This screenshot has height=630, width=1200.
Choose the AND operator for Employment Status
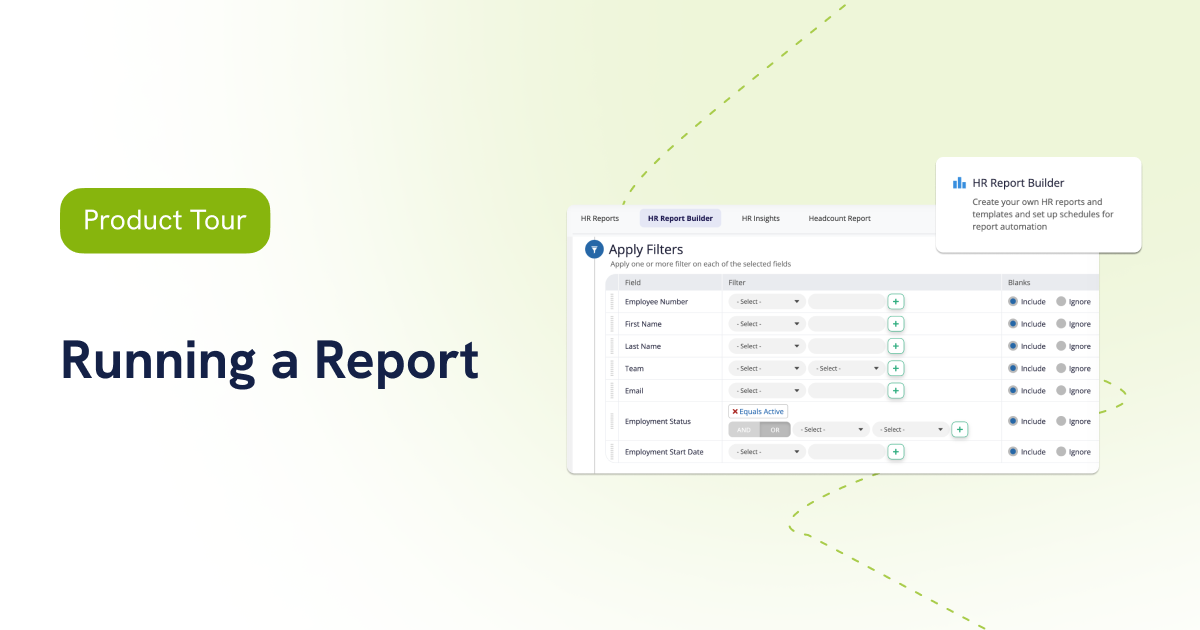744,429
